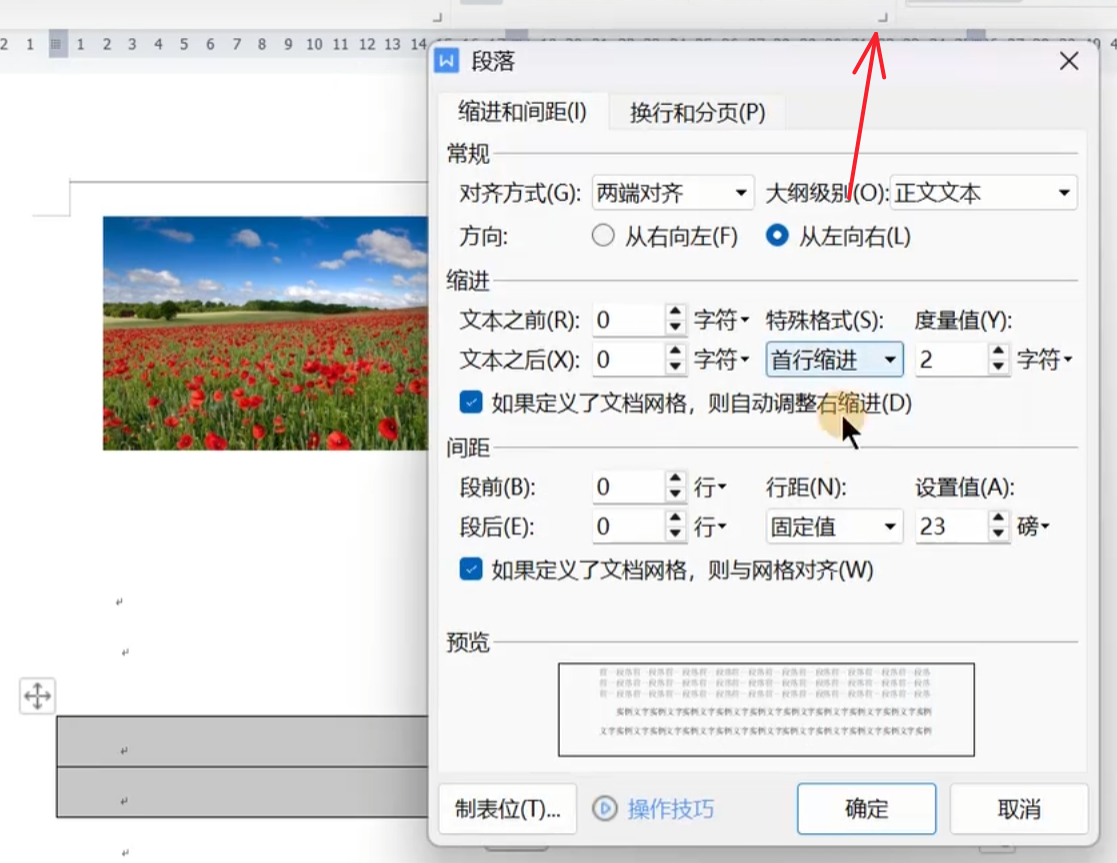The image size is (1117, 863).
Task: Open the 字符 unit dropdown for 文本之前
Action: coord(722,320)
